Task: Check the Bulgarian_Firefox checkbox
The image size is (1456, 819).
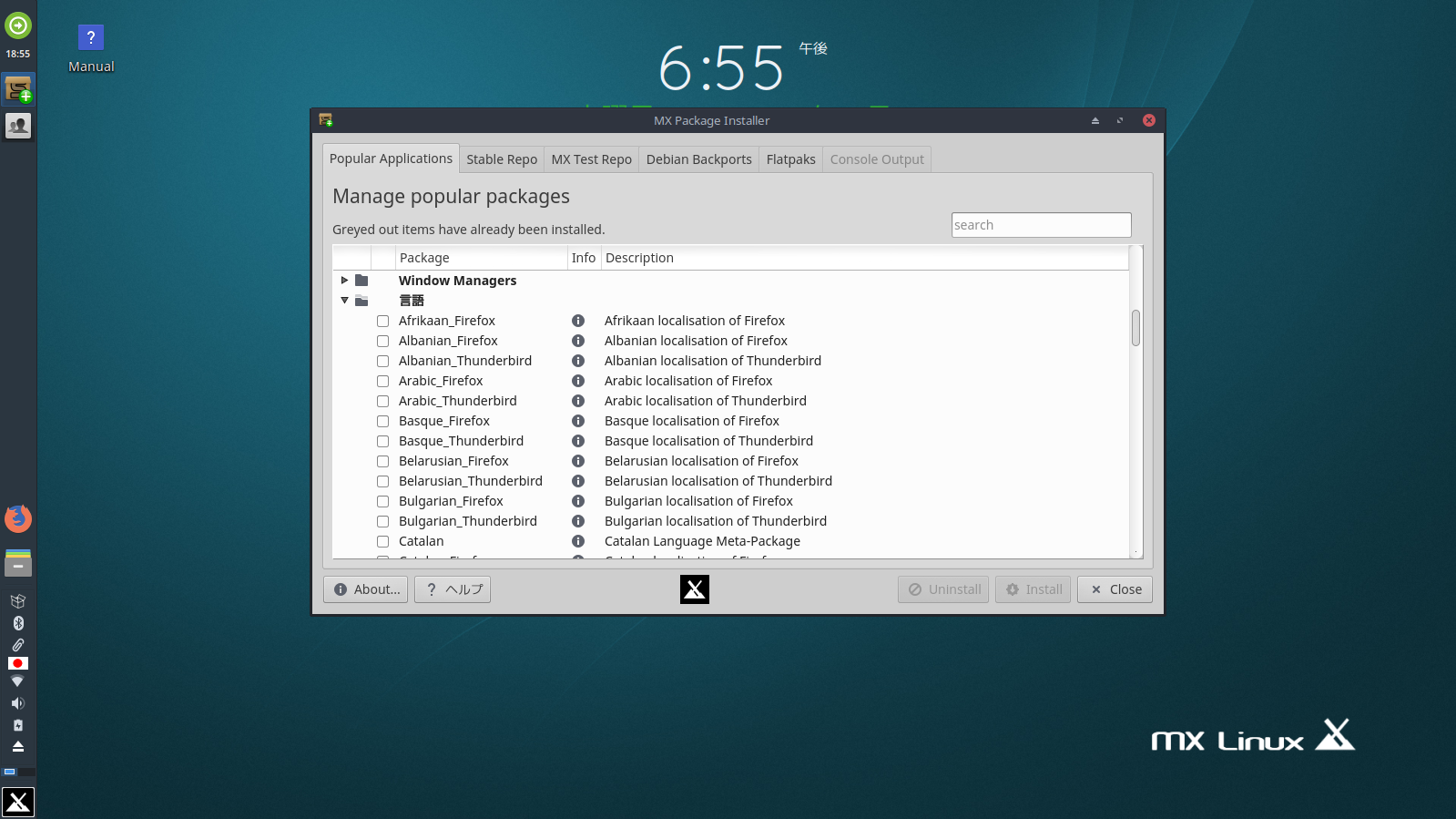Action: pos(383,501)
